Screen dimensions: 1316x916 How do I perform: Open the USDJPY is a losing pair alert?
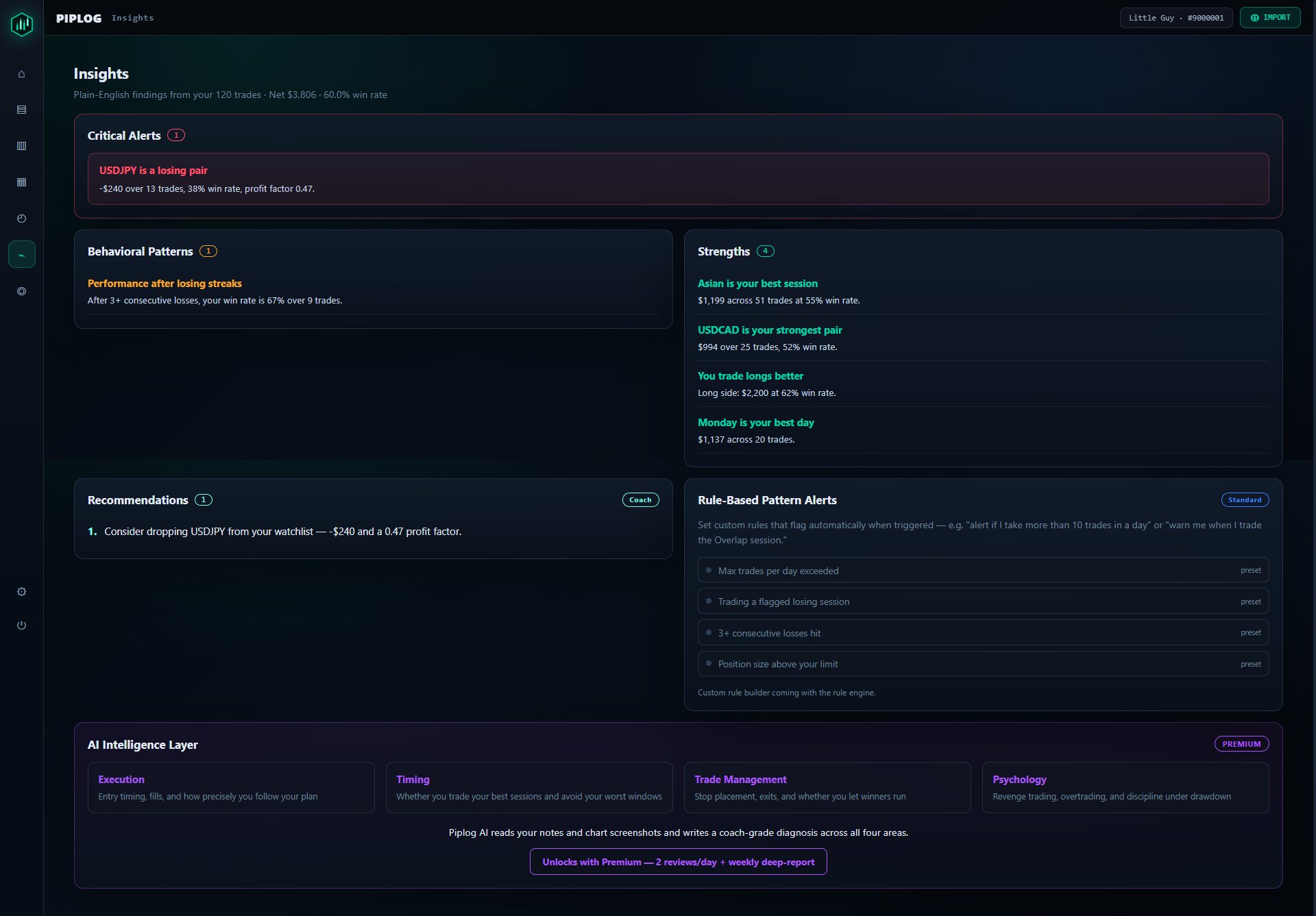678,179
